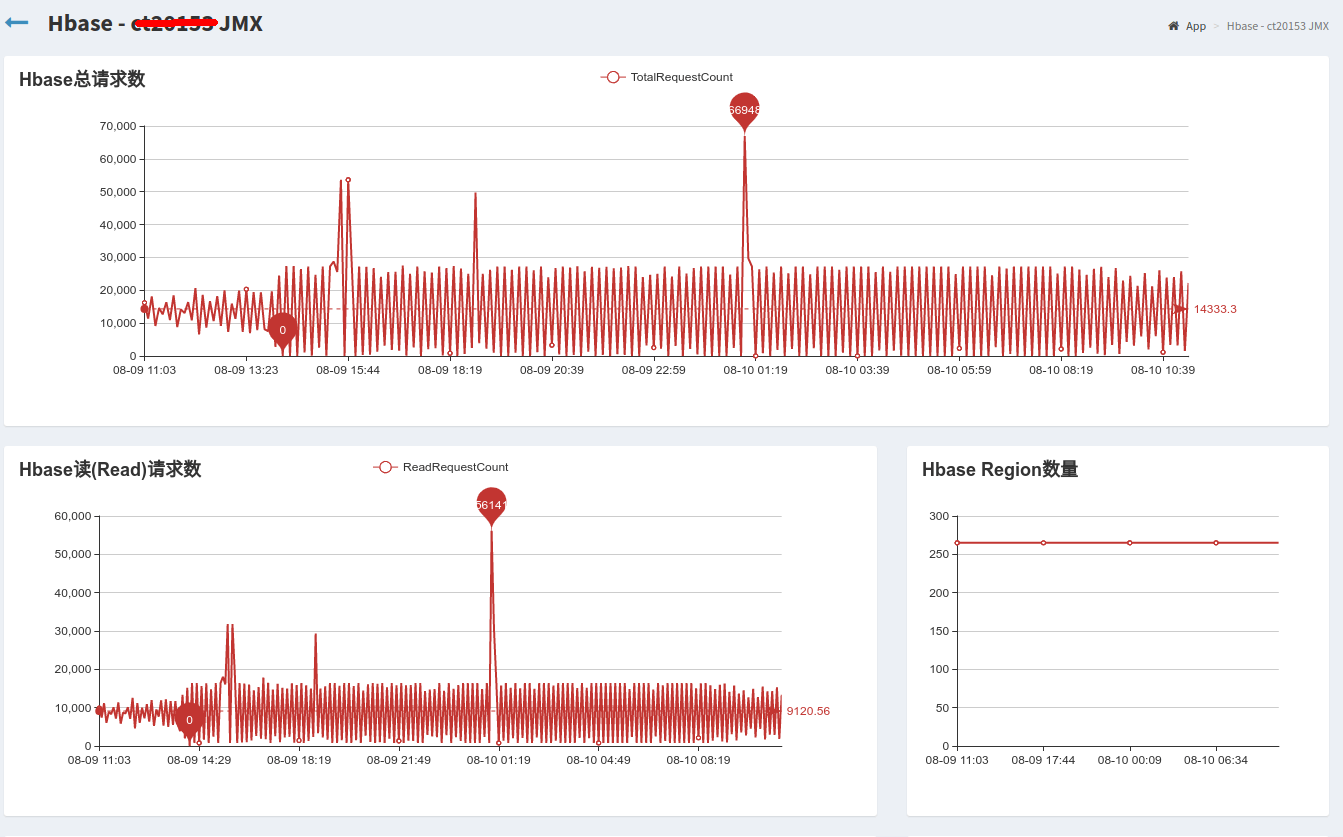1343x837 pixels.
Task: Click the Hbase - ct20153 JMX breadcrumb
Action: click(x=1278, y=26)
